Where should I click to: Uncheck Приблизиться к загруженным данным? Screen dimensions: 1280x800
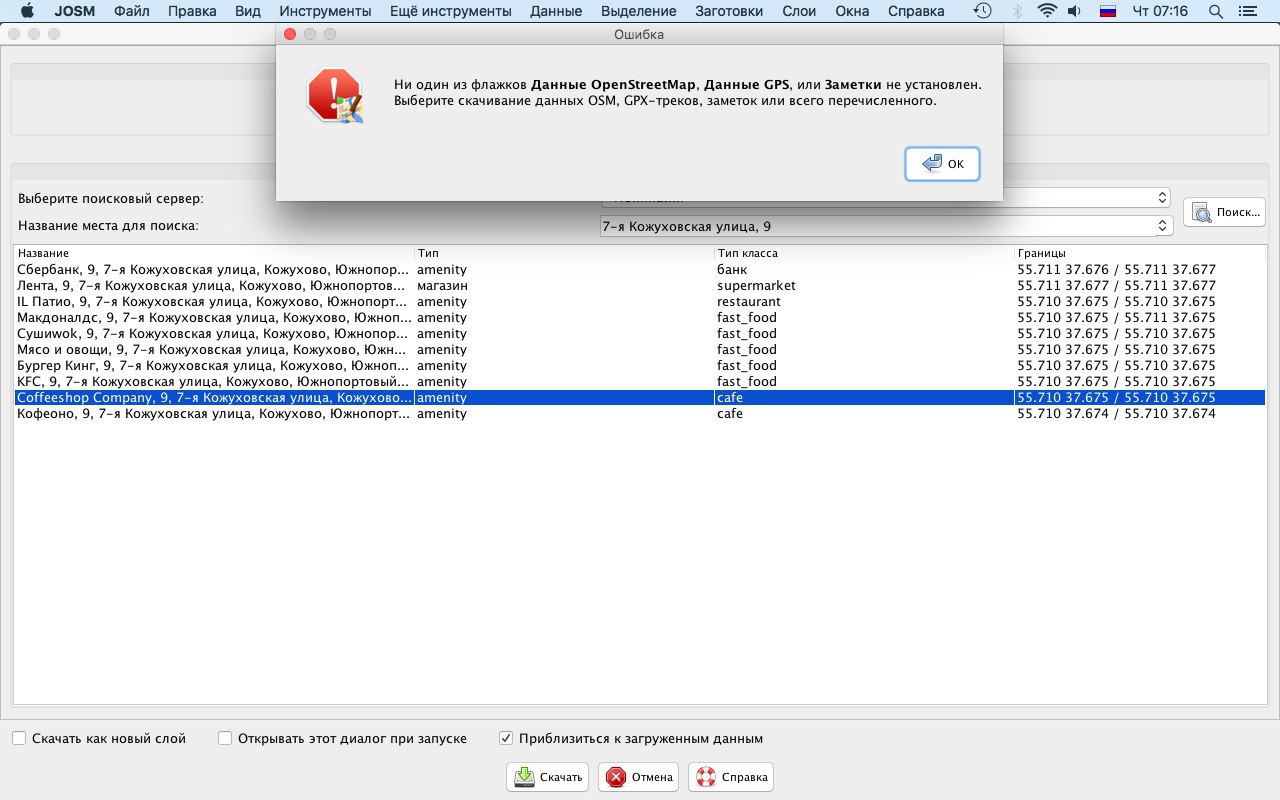click(x=506, y=738)
